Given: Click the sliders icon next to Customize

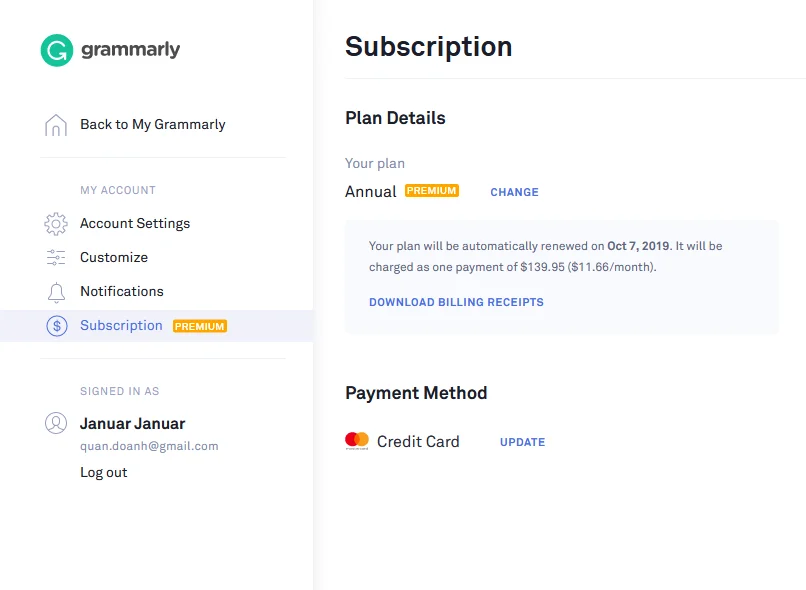Looking at the screenshot, I should coord(56,257).
